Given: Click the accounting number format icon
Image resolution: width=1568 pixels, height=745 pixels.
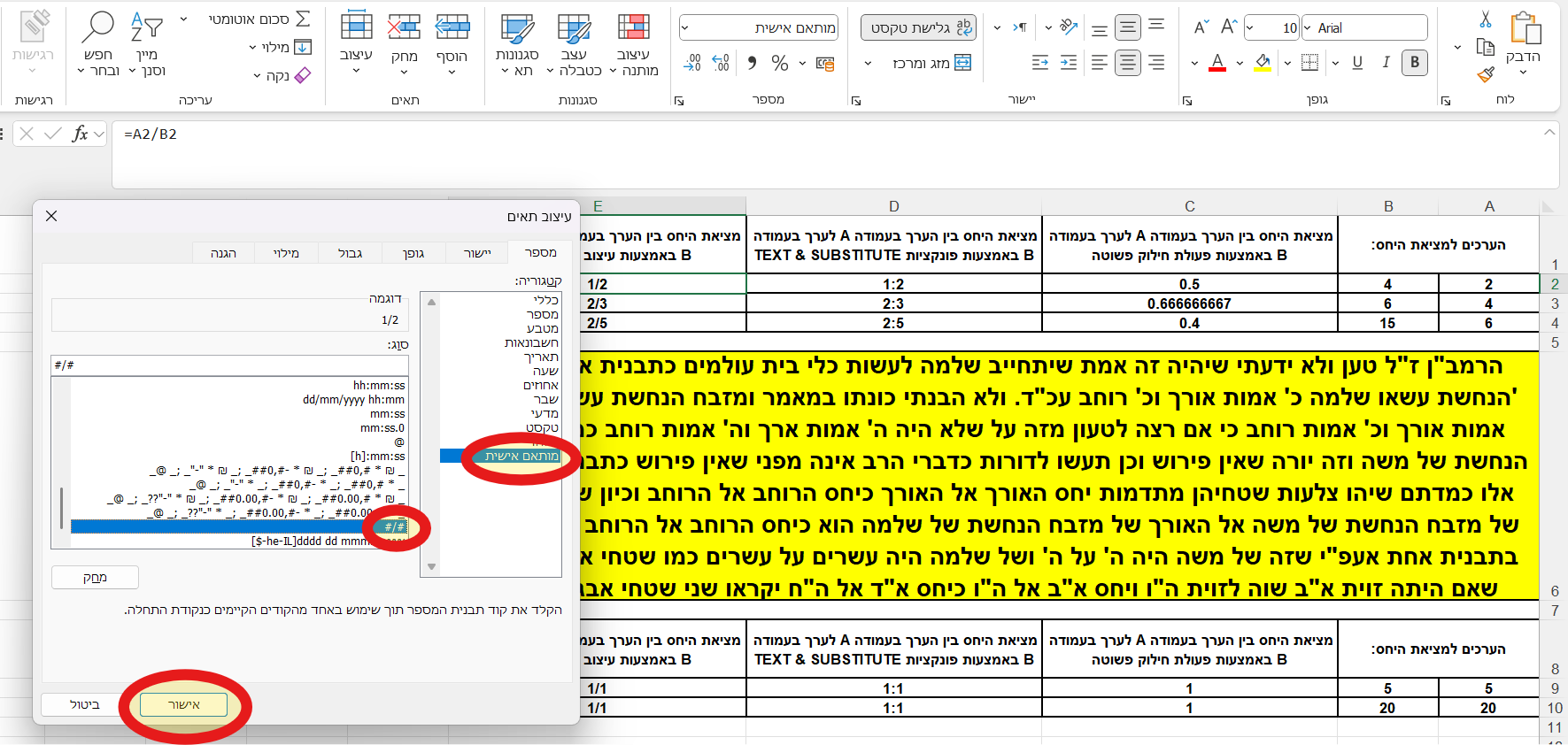Looking at the screenshot, I should (825, 63).
